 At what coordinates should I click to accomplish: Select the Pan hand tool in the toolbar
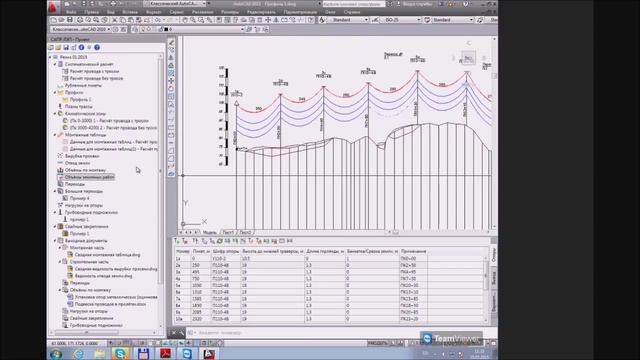point(185,20)
